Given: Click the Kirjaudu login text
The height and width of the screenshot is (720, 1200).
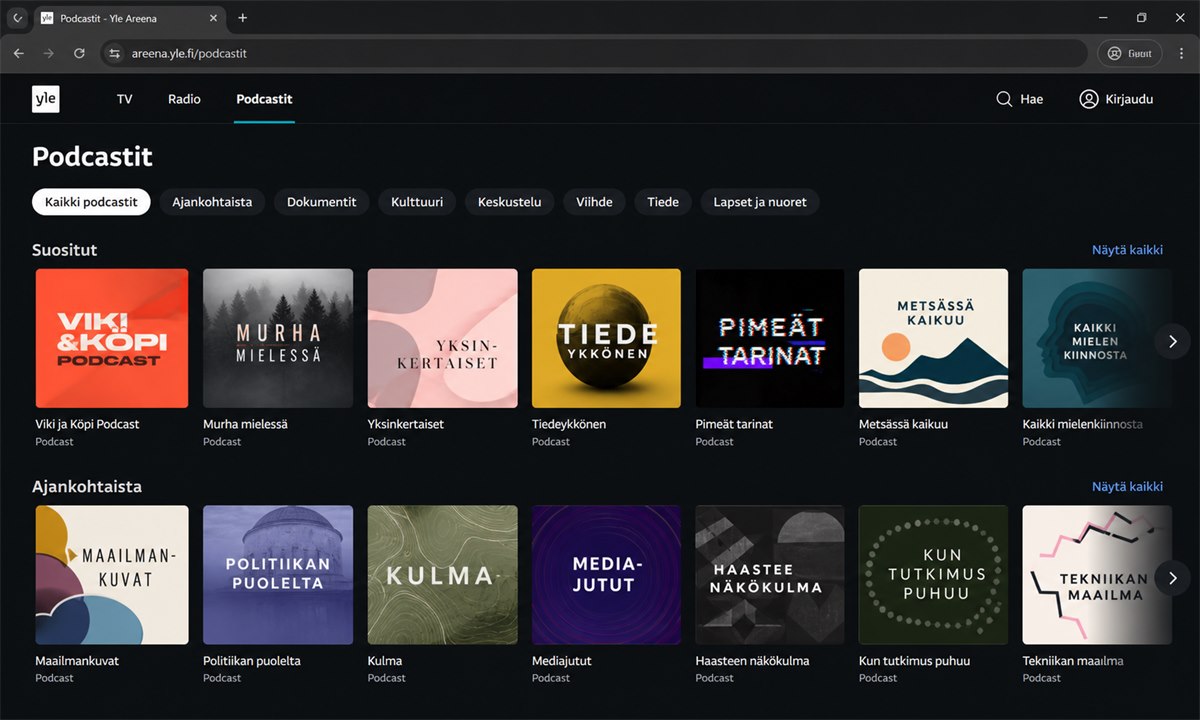Looking at the screenshot, I should 1129,99.
